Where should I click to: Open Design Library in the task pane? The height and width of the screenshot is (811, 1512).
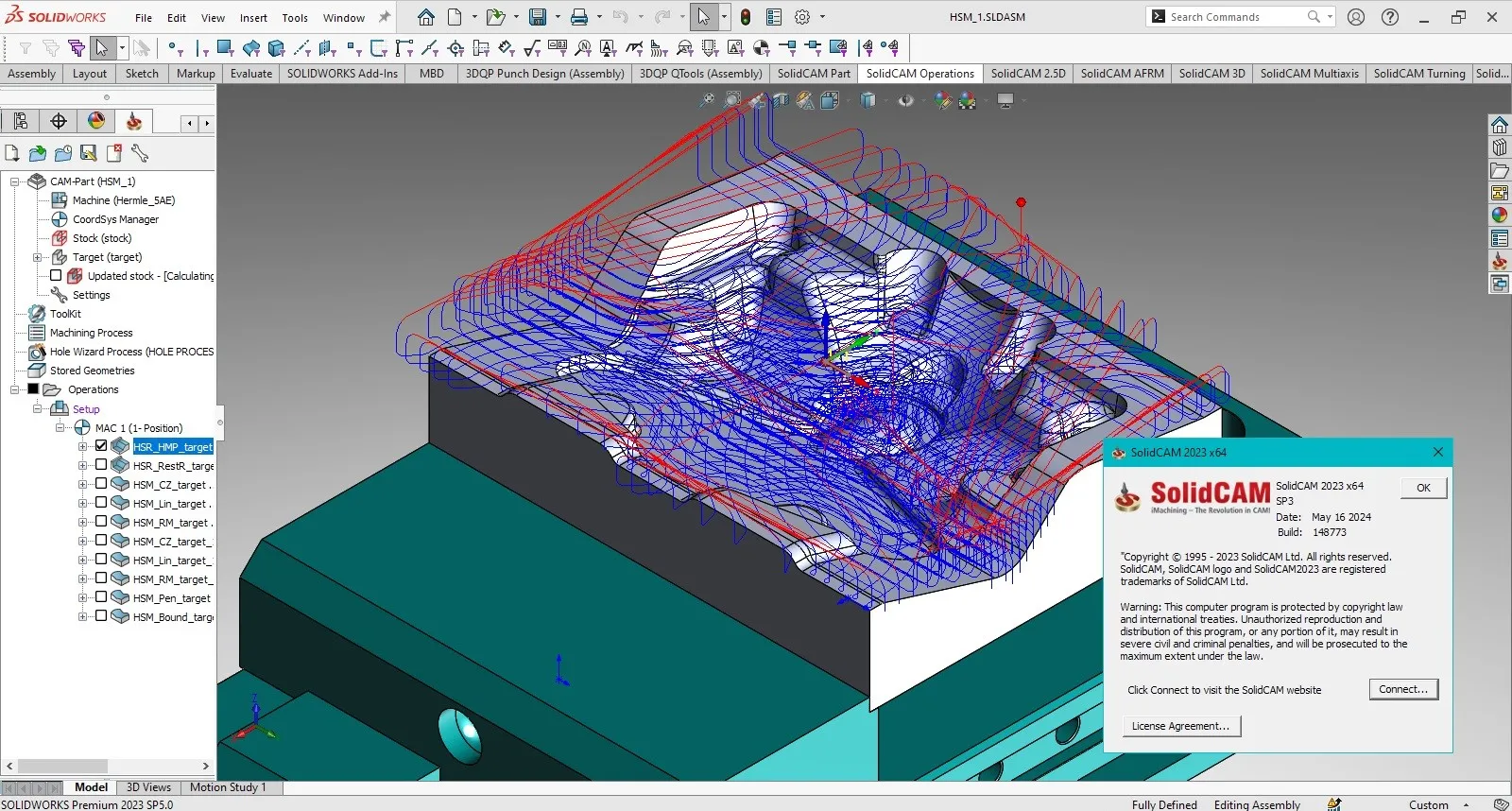coord(1500,147)
